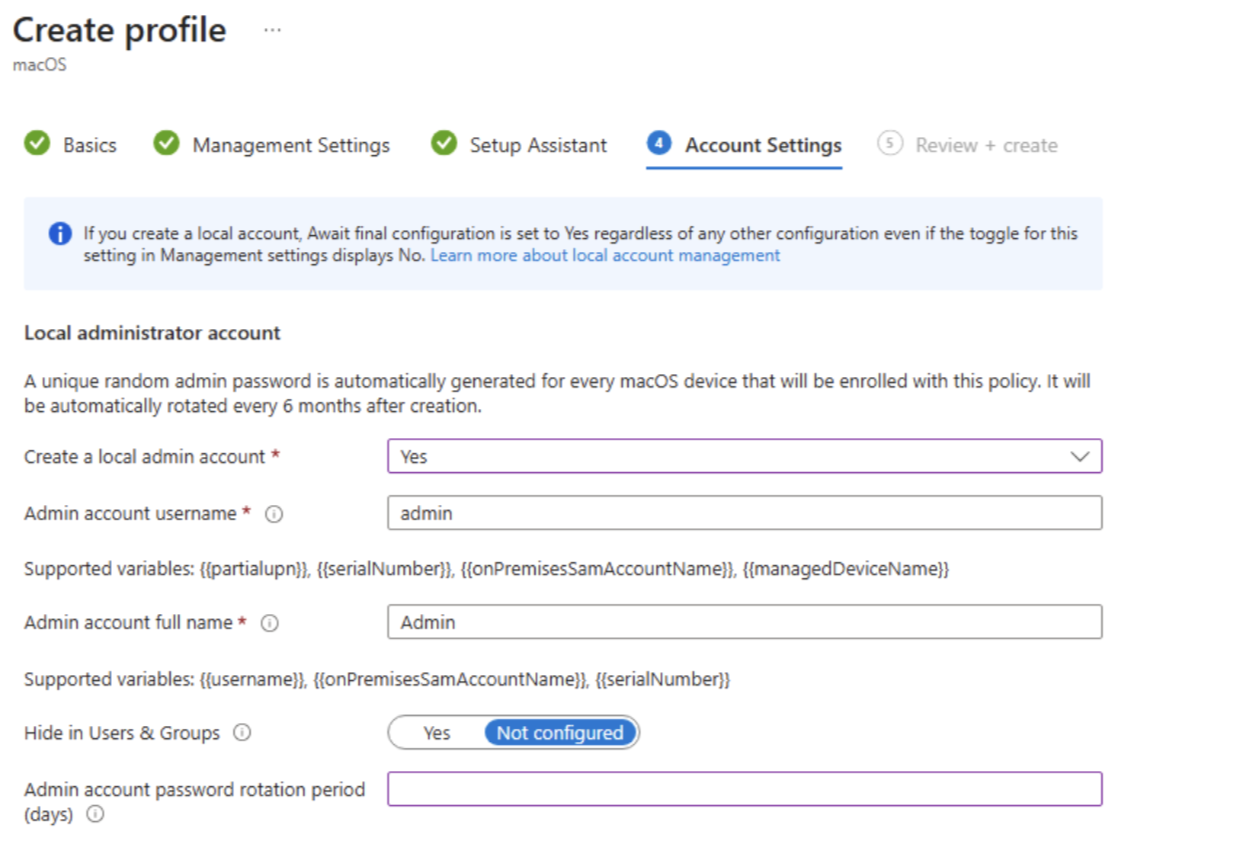The width and height of the screenshot is (1248, 846).
Task: Click the Setup Assistant green check icon
Action: 443,144
